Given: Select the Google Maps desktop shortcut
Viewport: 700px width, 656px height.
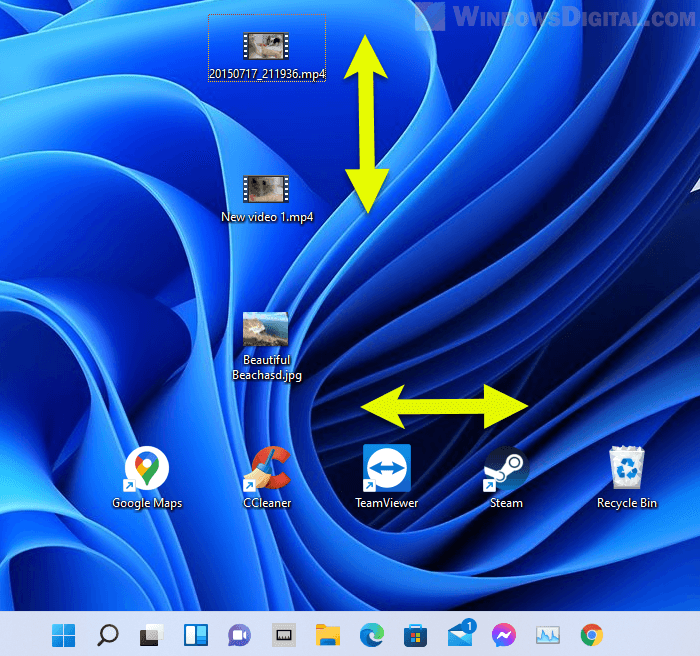Looking at the screenshot, I should [147, 468].
